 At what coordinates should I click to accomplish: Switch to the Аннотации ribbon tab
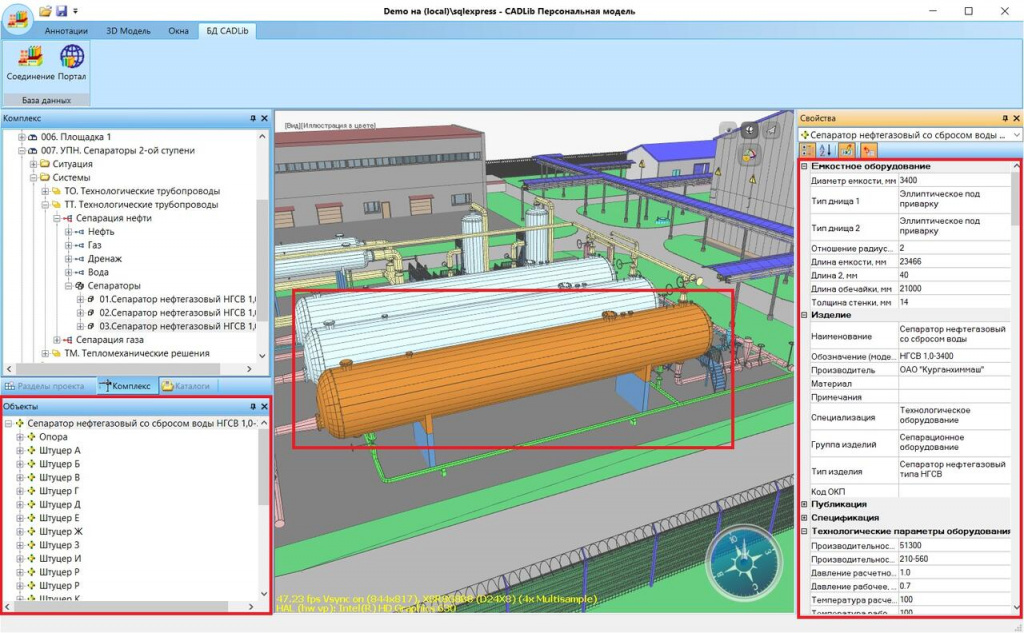(66, 31)
